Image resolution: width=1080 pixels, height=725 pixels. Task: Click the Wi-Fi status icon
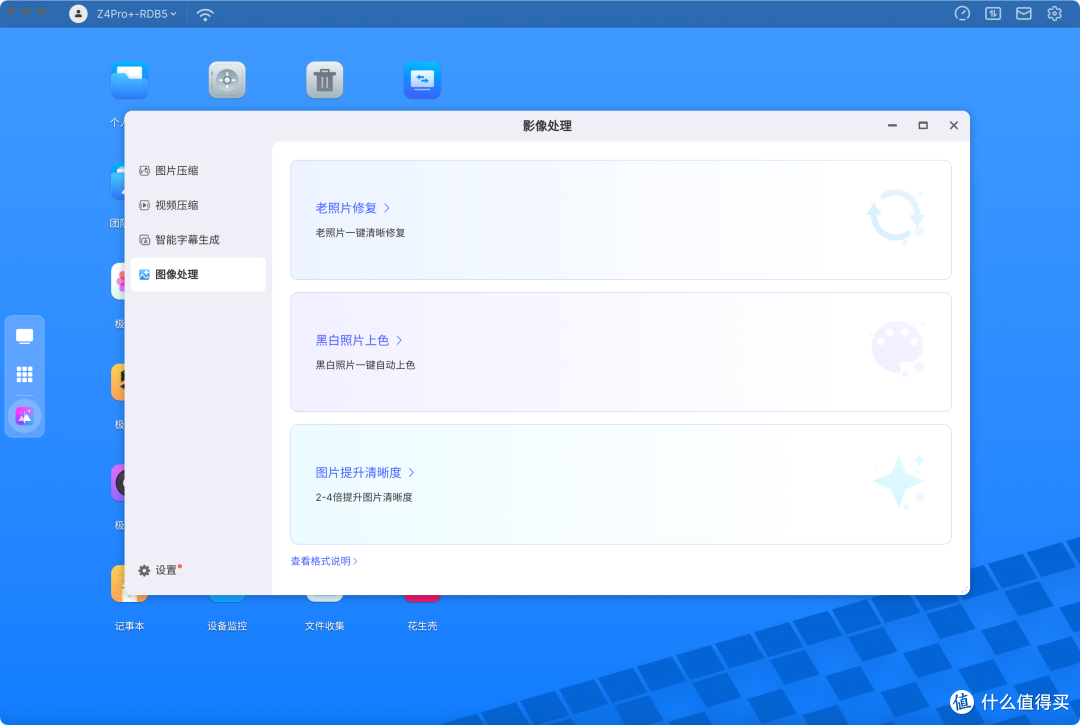click(x=205, y=14)
